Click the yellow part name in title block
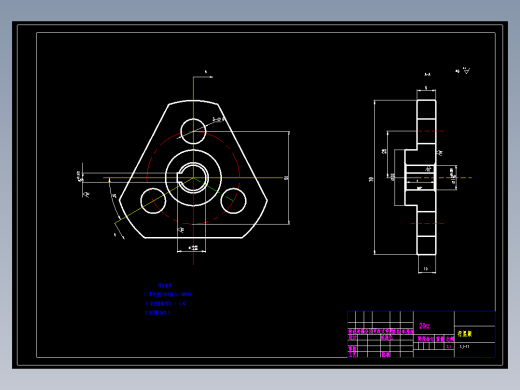Image resolution: width=520 pixels, height=390 pixels. click(x=465, y=334)
